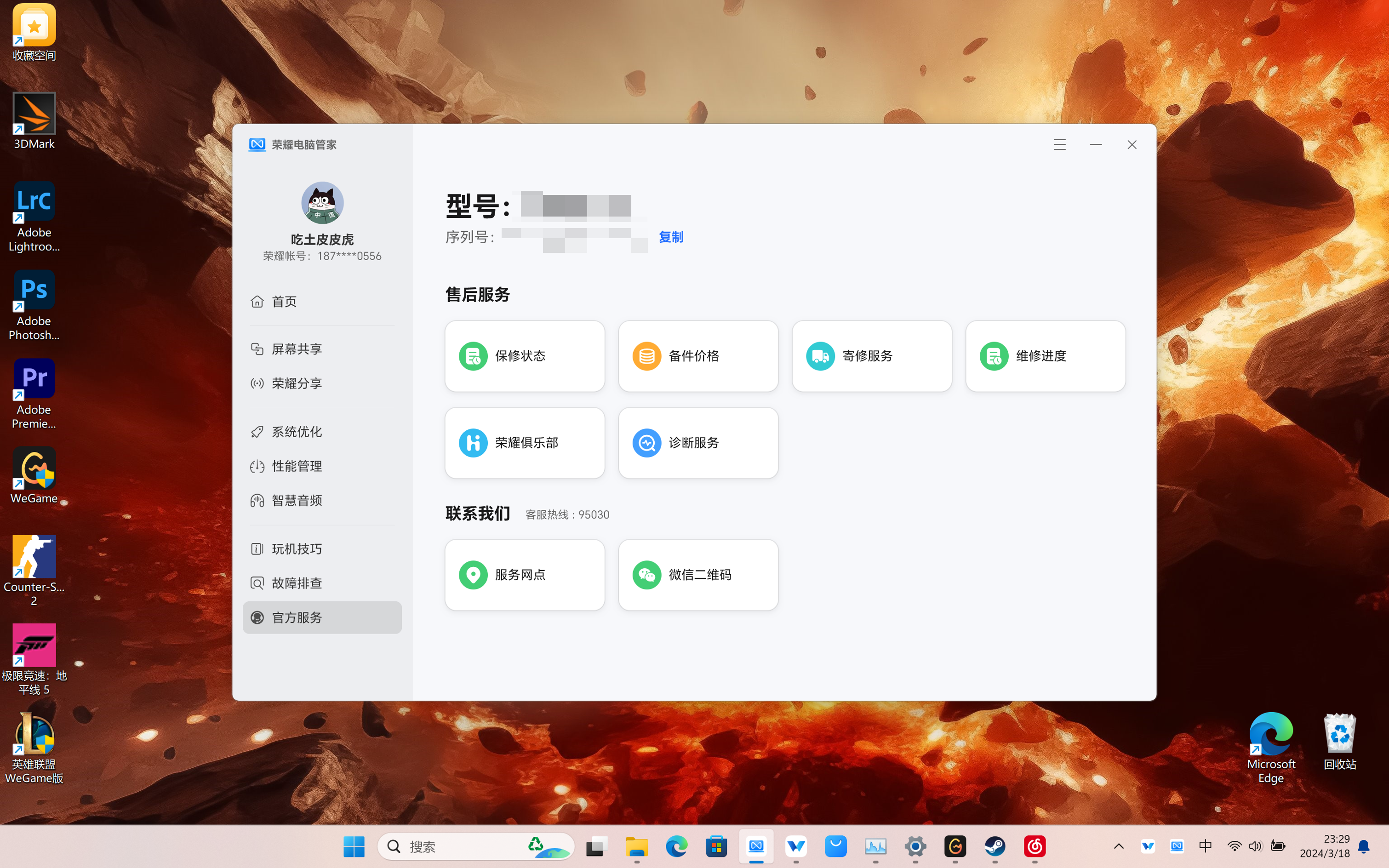This screenshot has width=1389, height=868.
Task: Click the user avatar picture
Action: [322, 203]
